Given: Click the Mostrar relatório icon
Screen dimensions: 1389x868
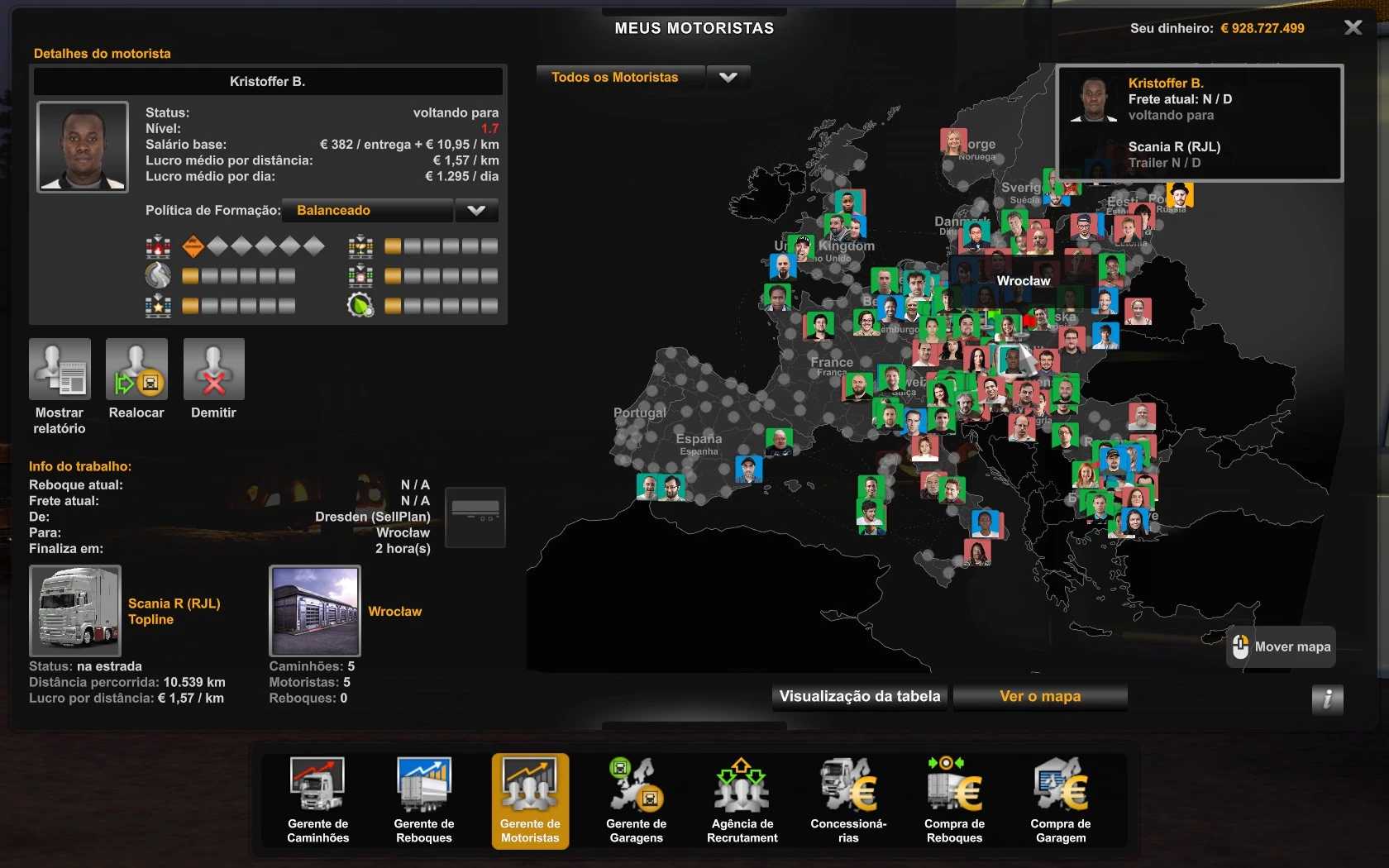Looking at the screenshot, I should 60,370.
